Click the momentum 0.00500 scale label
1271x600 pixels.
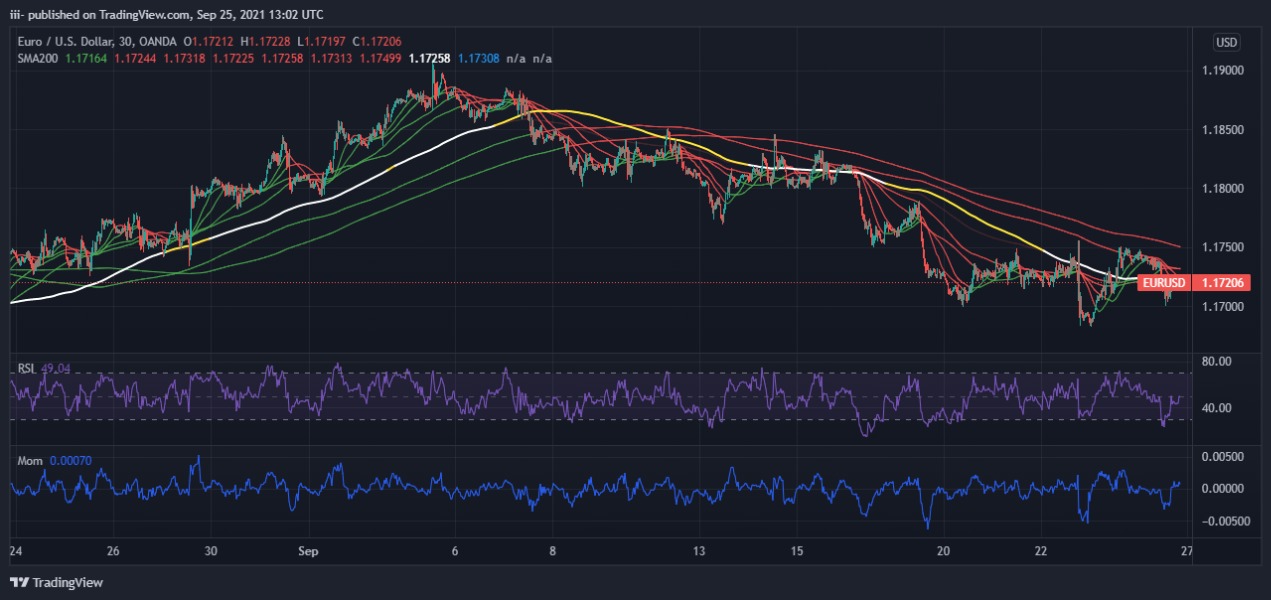[1222, 456]
